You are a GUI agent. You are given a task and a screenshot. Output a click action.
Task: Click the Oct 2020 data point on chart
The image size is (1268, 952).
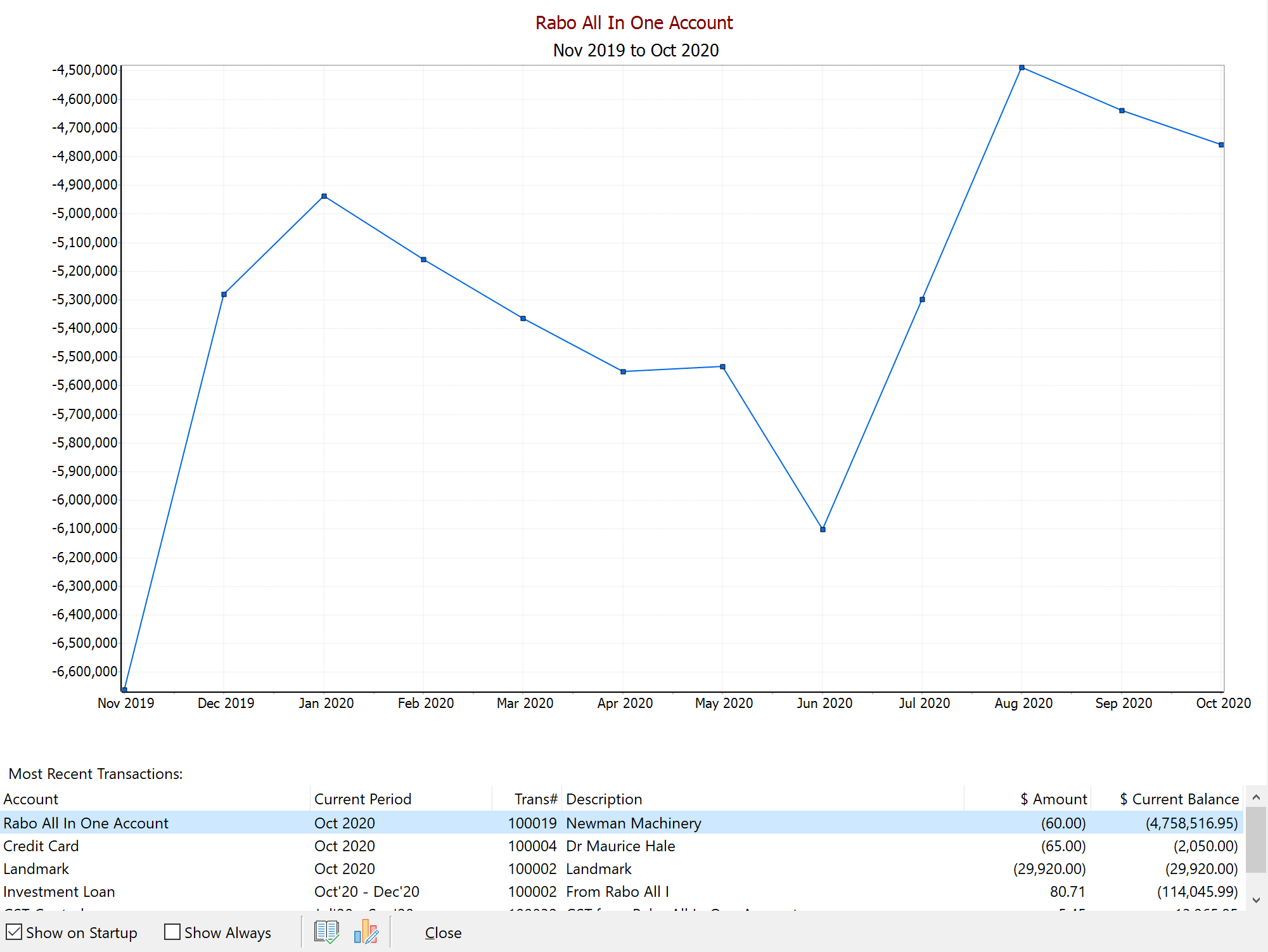pos(1221,145)
